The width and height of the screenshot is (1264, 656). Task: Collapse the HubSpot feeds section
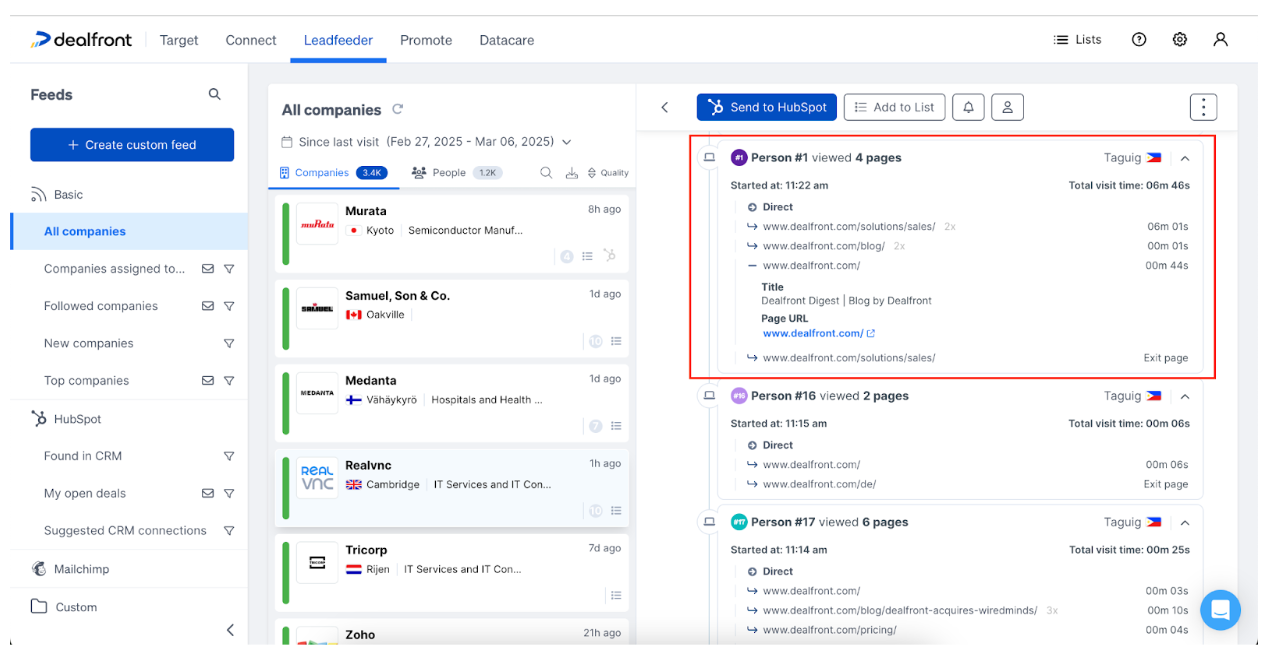(66, 419)
